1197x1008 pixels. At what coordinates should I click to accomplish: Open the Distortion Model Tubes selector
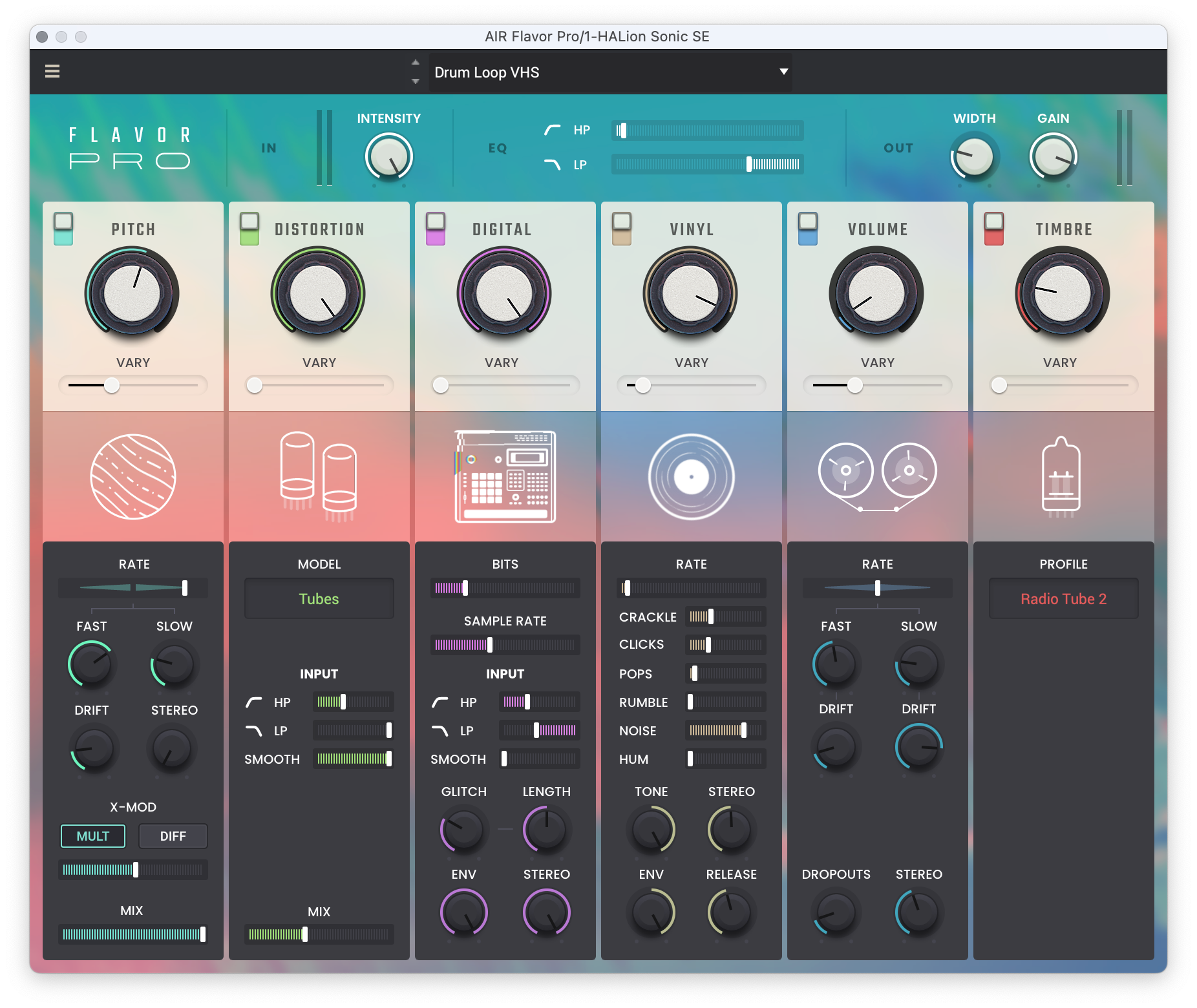(x=319, y=599)
